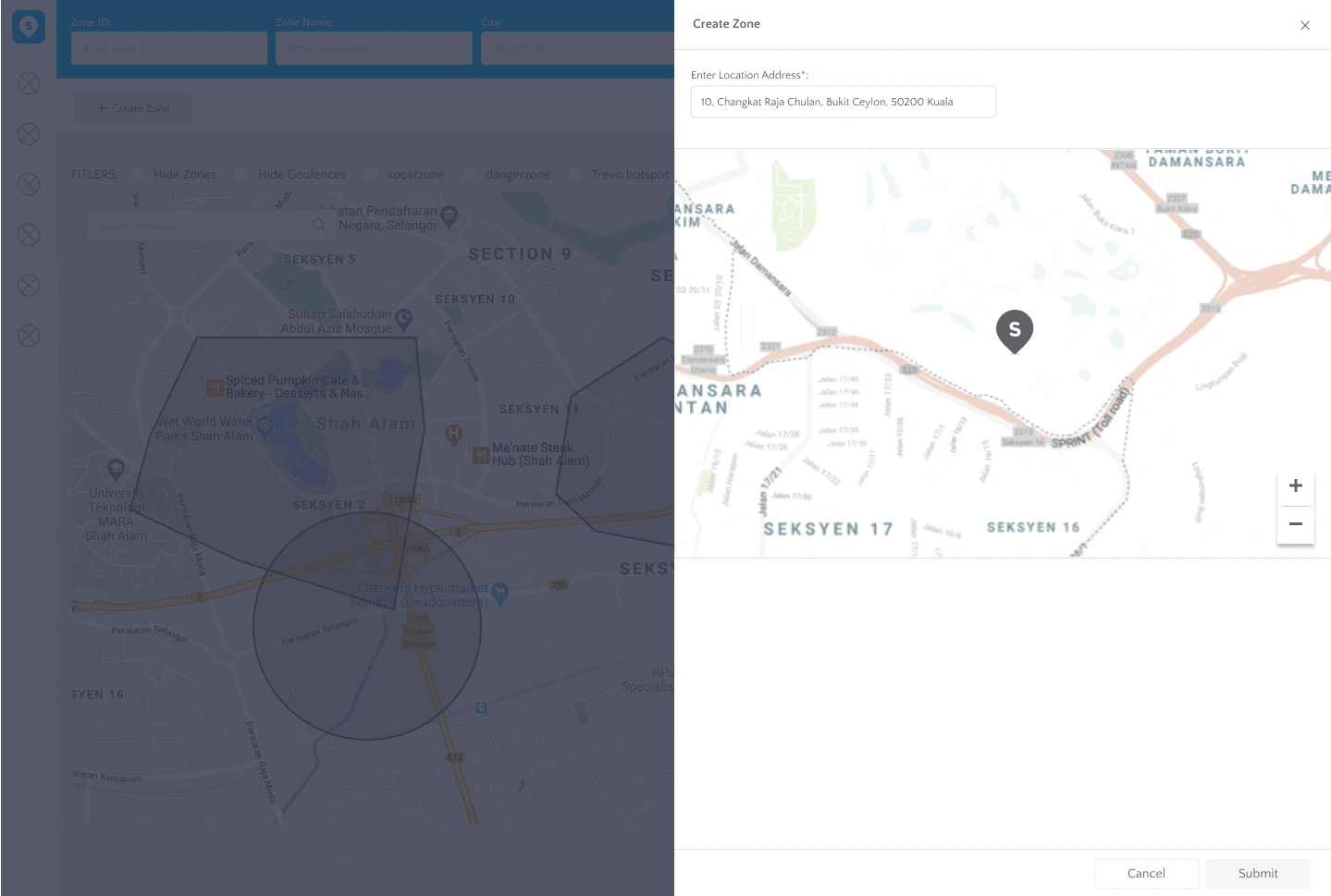The height and width of the screenshot is (896, 1331).
Task: Click the hospital H marker near Seksyen 11
Action: point(453,434)
